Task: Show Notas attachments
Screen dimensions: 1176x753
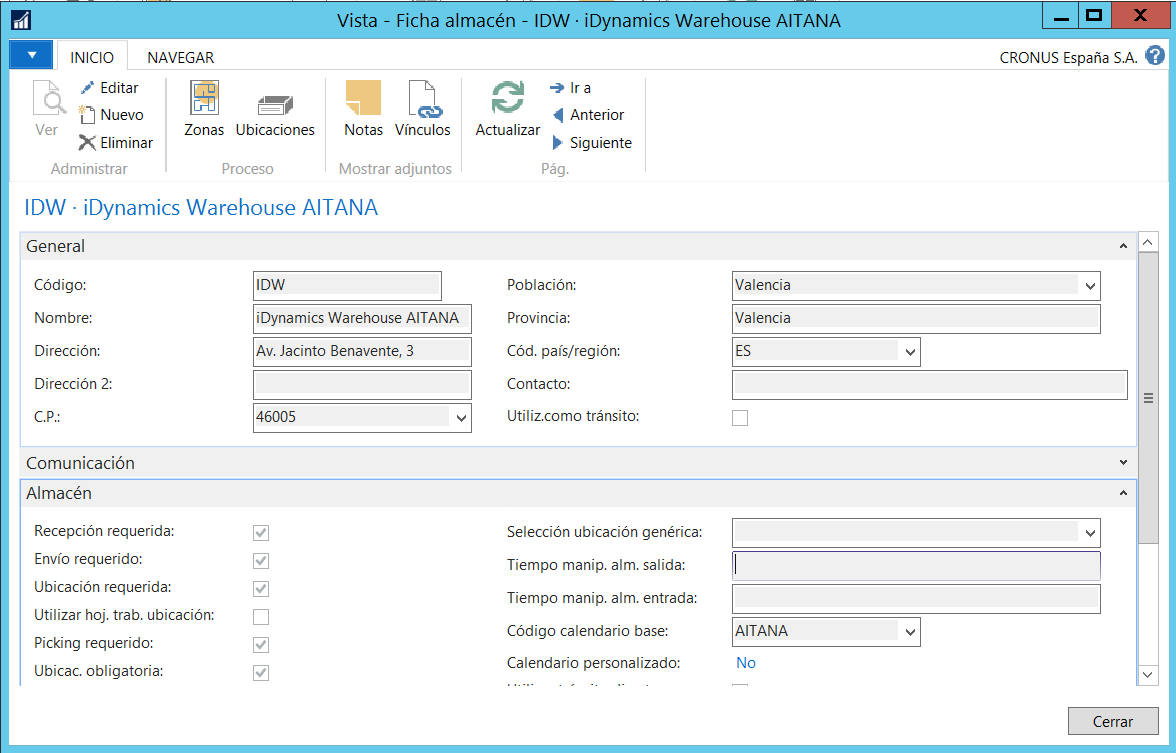Action: 363,108
